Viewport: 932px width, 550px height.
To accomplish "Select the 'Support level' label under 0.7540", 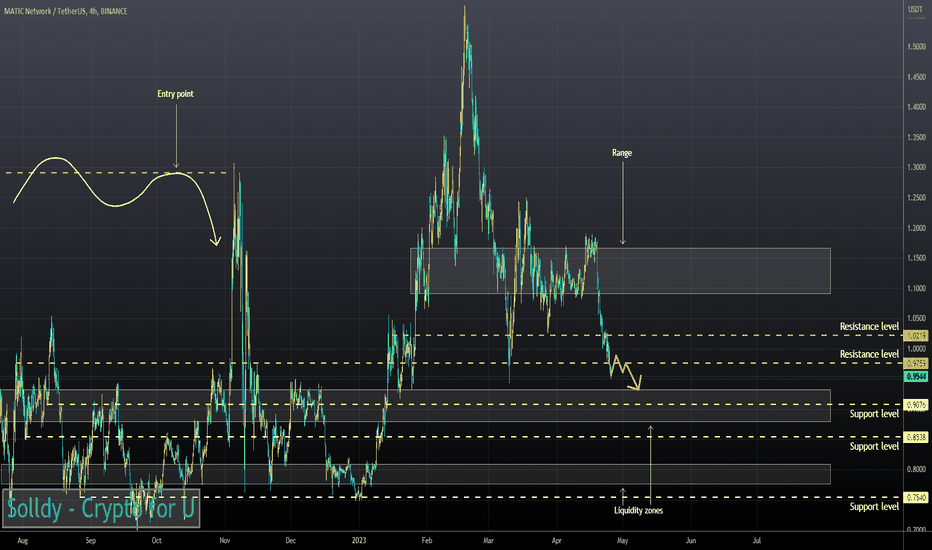I will coord(874,507).
